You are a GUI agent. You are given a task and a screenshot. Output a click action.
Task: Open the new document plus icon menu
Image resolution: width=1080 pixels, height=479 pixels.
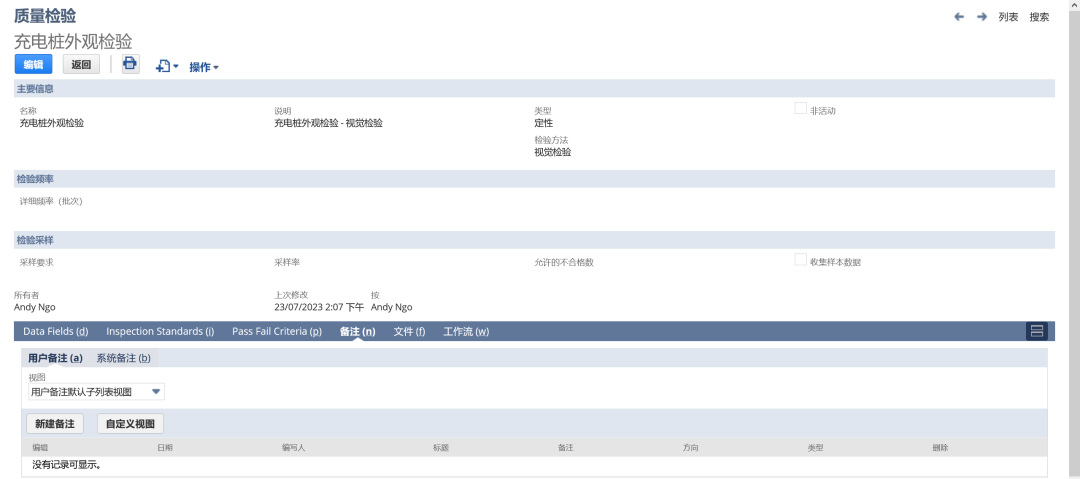(167, 67)
